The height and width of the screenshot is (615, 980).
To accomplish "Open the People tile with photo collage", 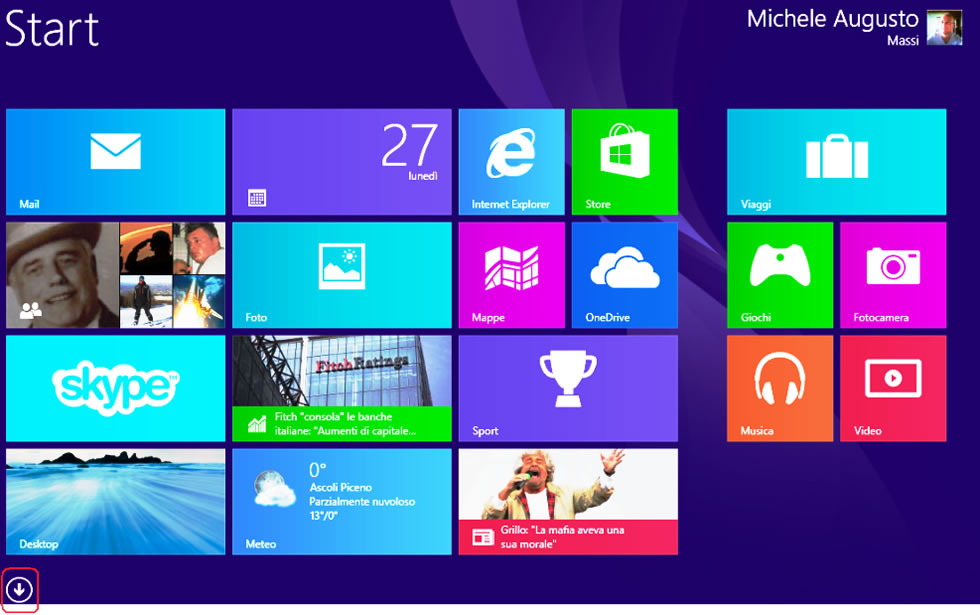I will pos(116,275).
